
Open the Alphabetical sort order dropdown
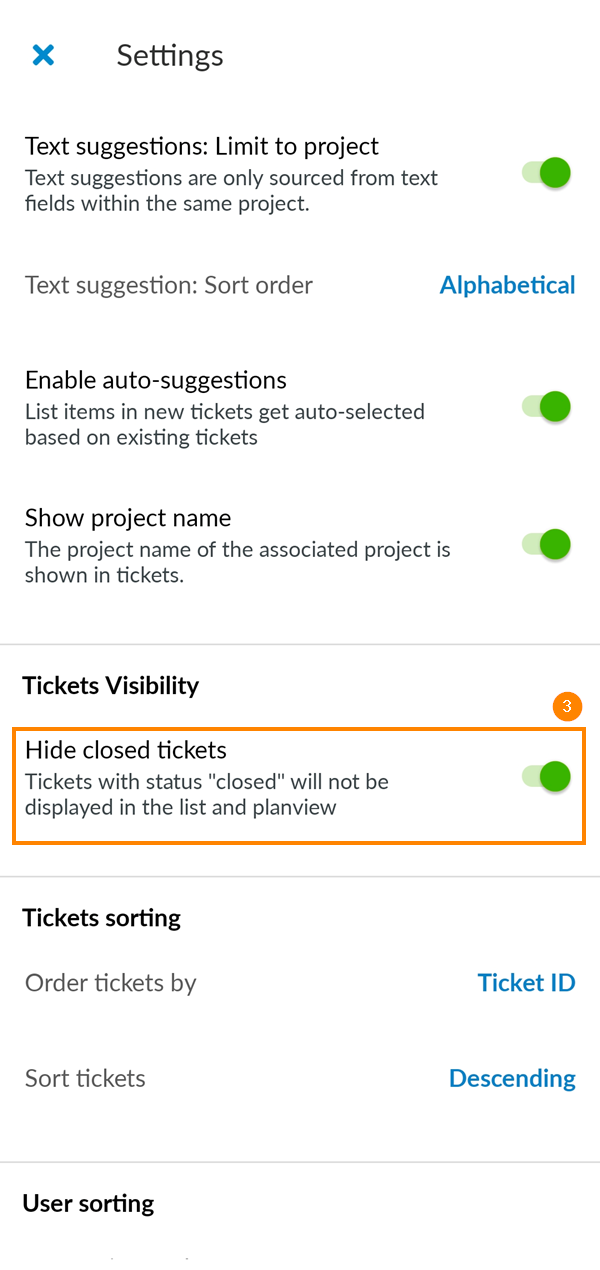(507, 285)
